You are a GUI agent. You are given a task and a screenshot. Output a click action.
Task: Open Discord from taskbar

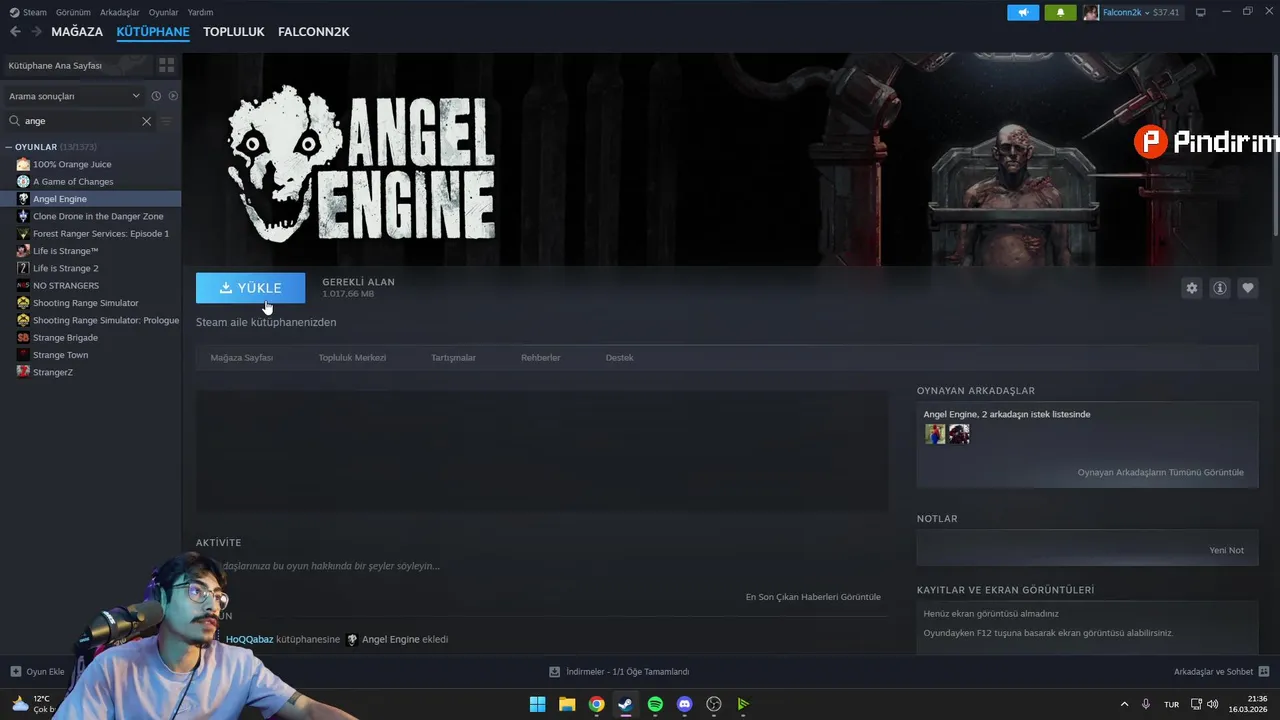[684, 704]
